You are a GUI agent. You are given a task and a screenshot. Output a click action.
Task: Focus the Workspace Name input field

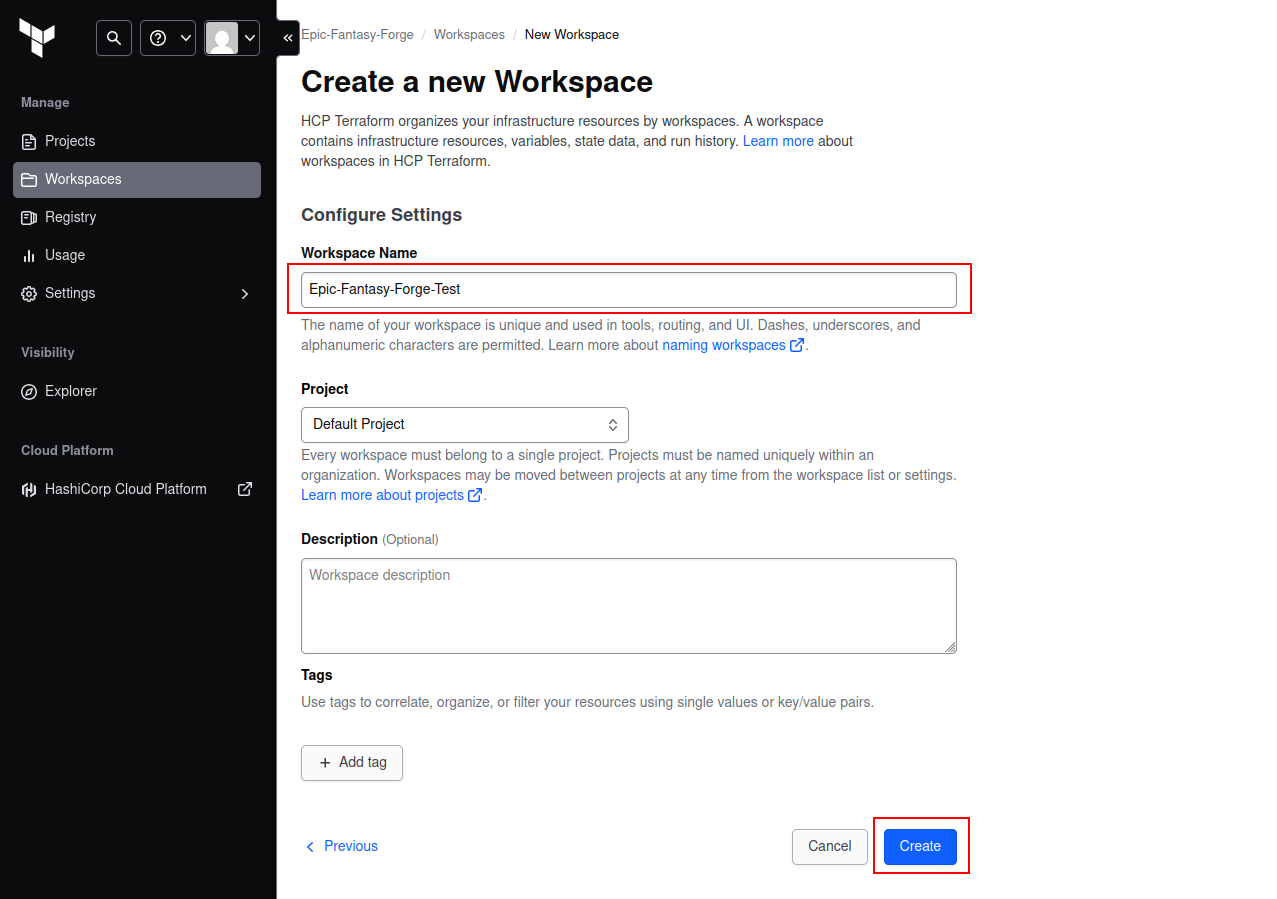629,289
